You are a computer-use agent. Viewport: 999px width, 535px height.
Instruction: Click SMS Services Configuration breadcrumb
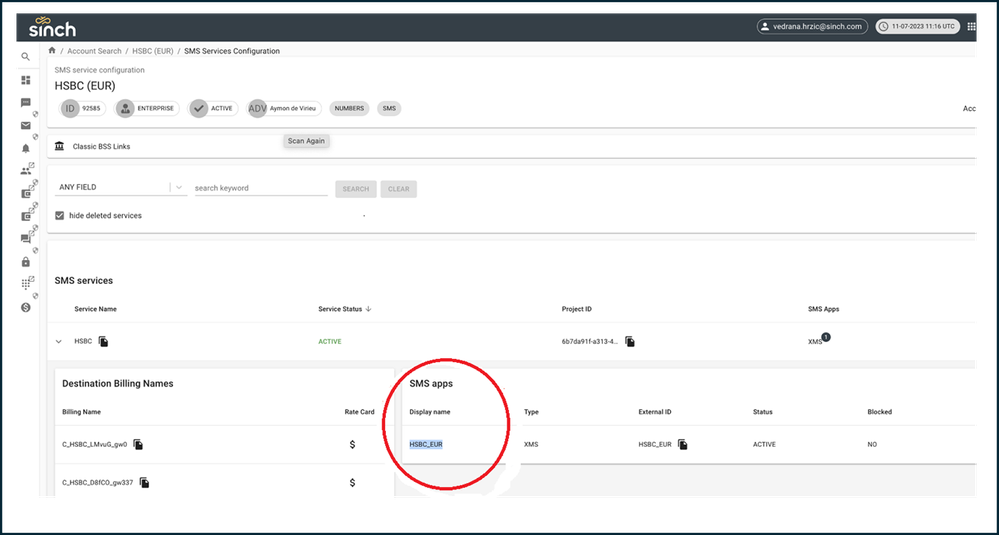[x=232, y=51]
